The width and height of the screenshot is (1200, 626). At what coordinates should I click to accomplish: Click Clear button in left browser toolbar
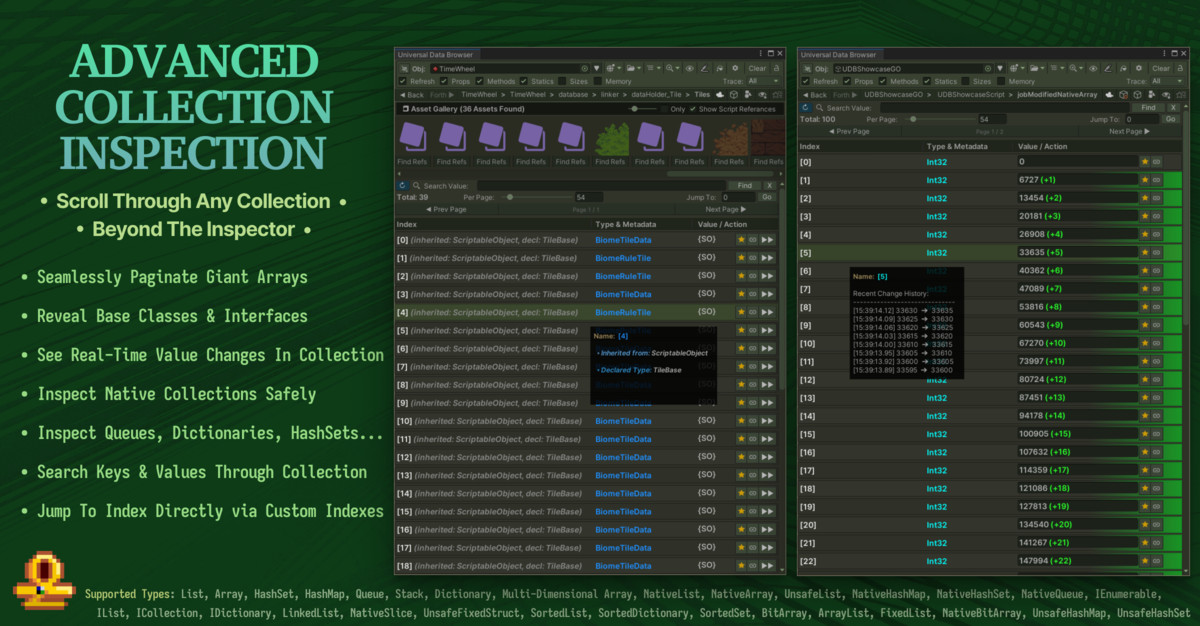[757, 68]
